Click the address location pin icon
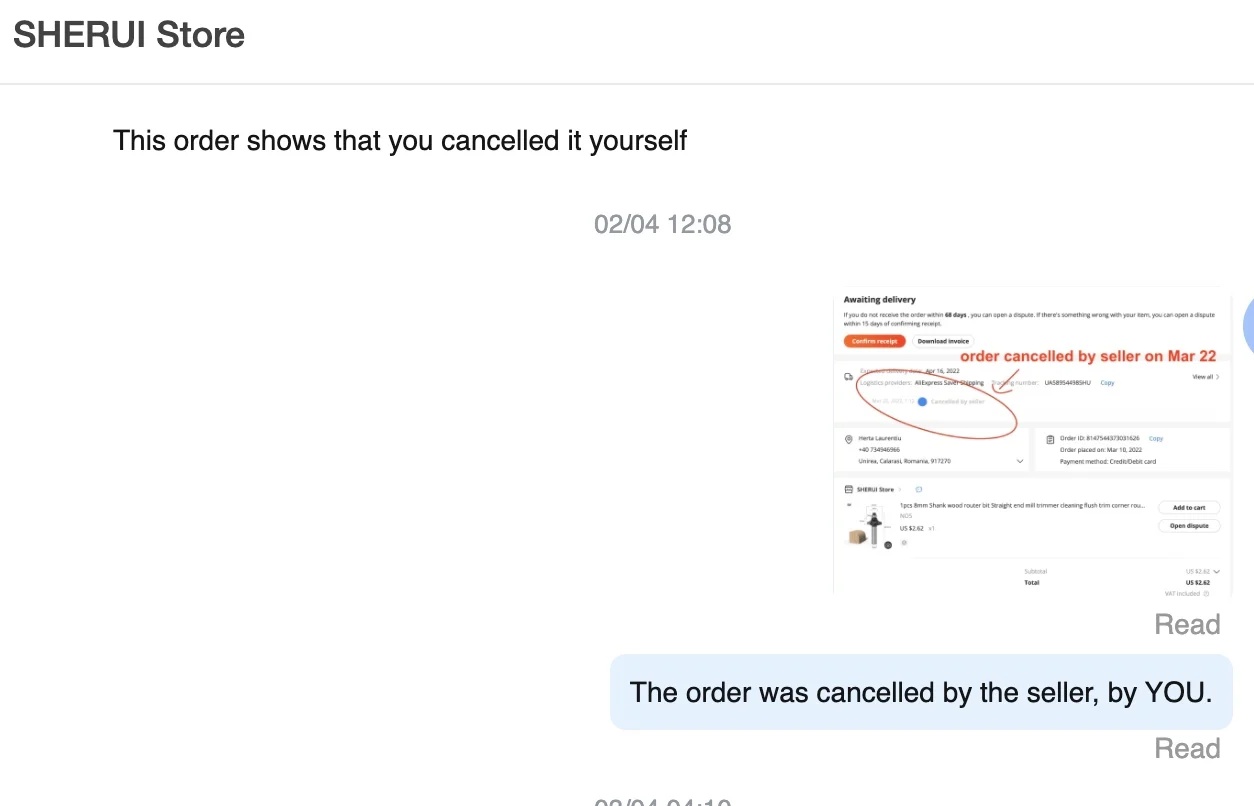Screen dimensions: 1254x806 849,439
